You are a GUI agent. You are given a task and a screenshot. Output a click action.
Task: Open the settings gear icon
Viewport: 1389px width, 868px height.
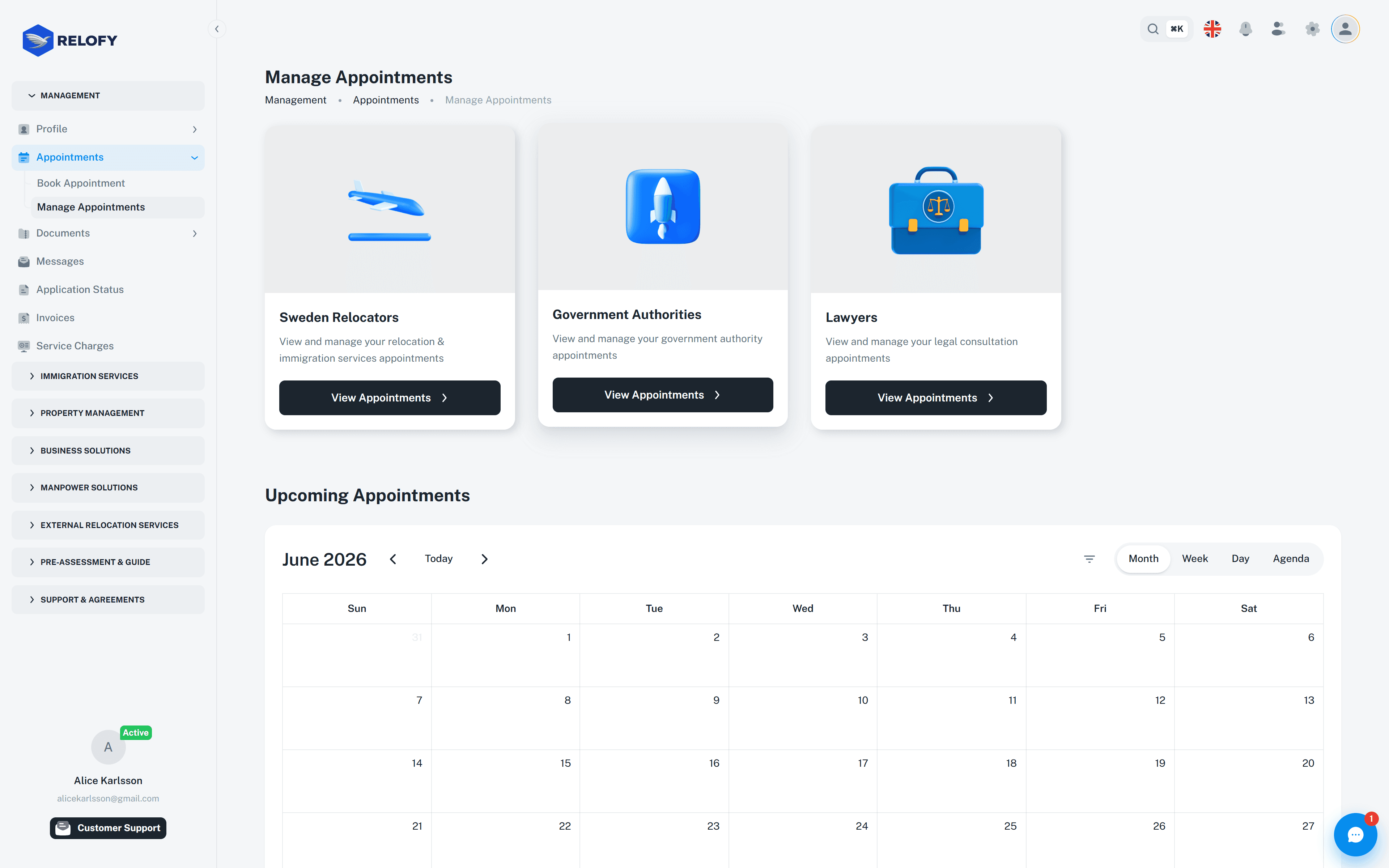1312,29
